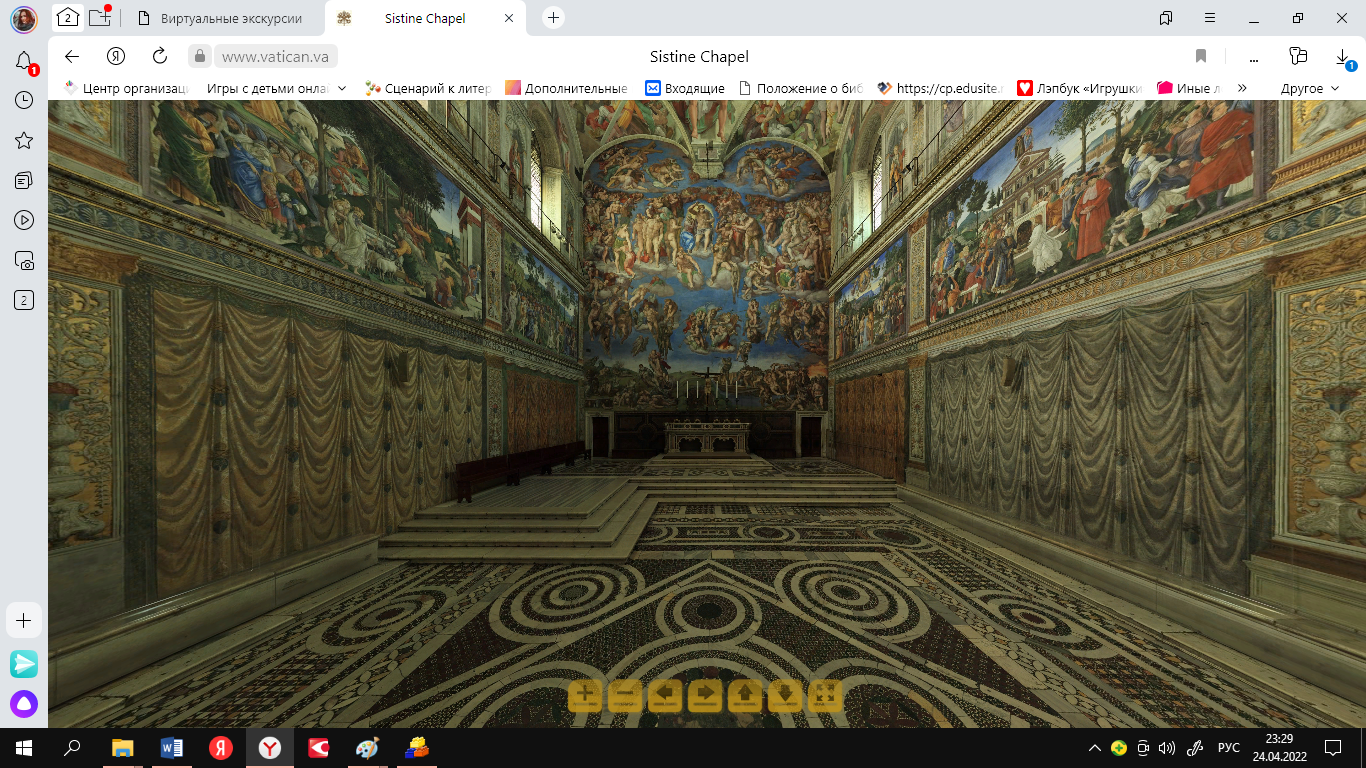This screenshot has width=1366, height=768.
Task: Reload the Sistine Chapel page
Action: pyautogui.click(x=160, y=56)
